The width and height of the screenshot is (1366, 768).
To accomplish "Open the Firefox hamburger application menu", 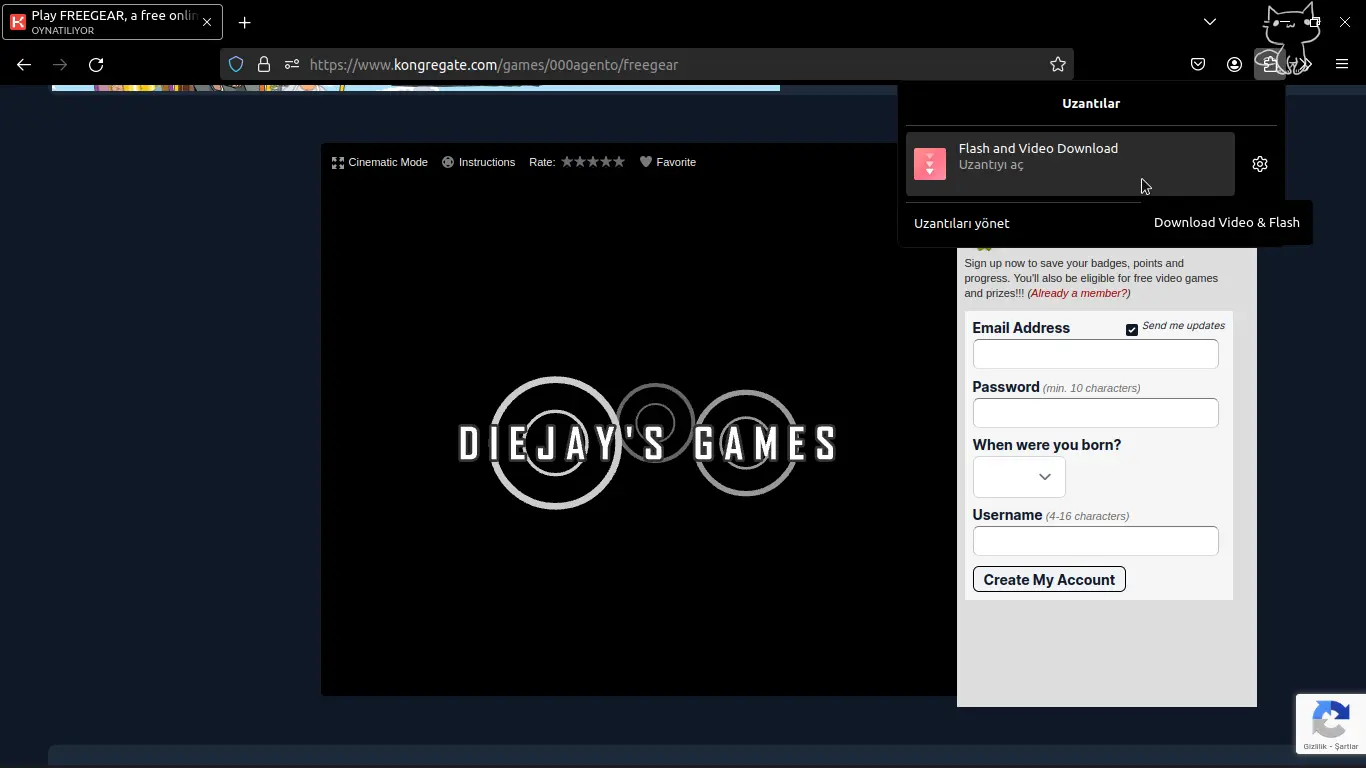I will coord(1342,64).
